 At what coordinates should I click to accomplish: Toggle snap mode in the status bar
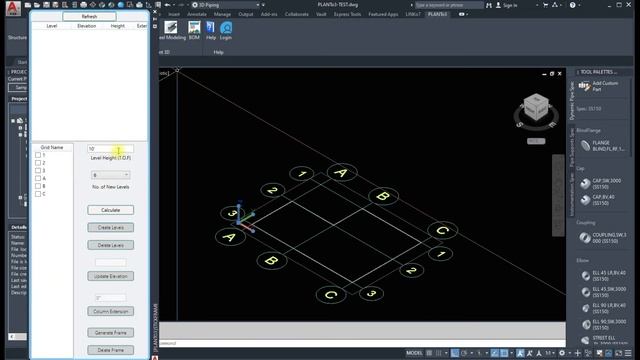[x=438, y=353]
